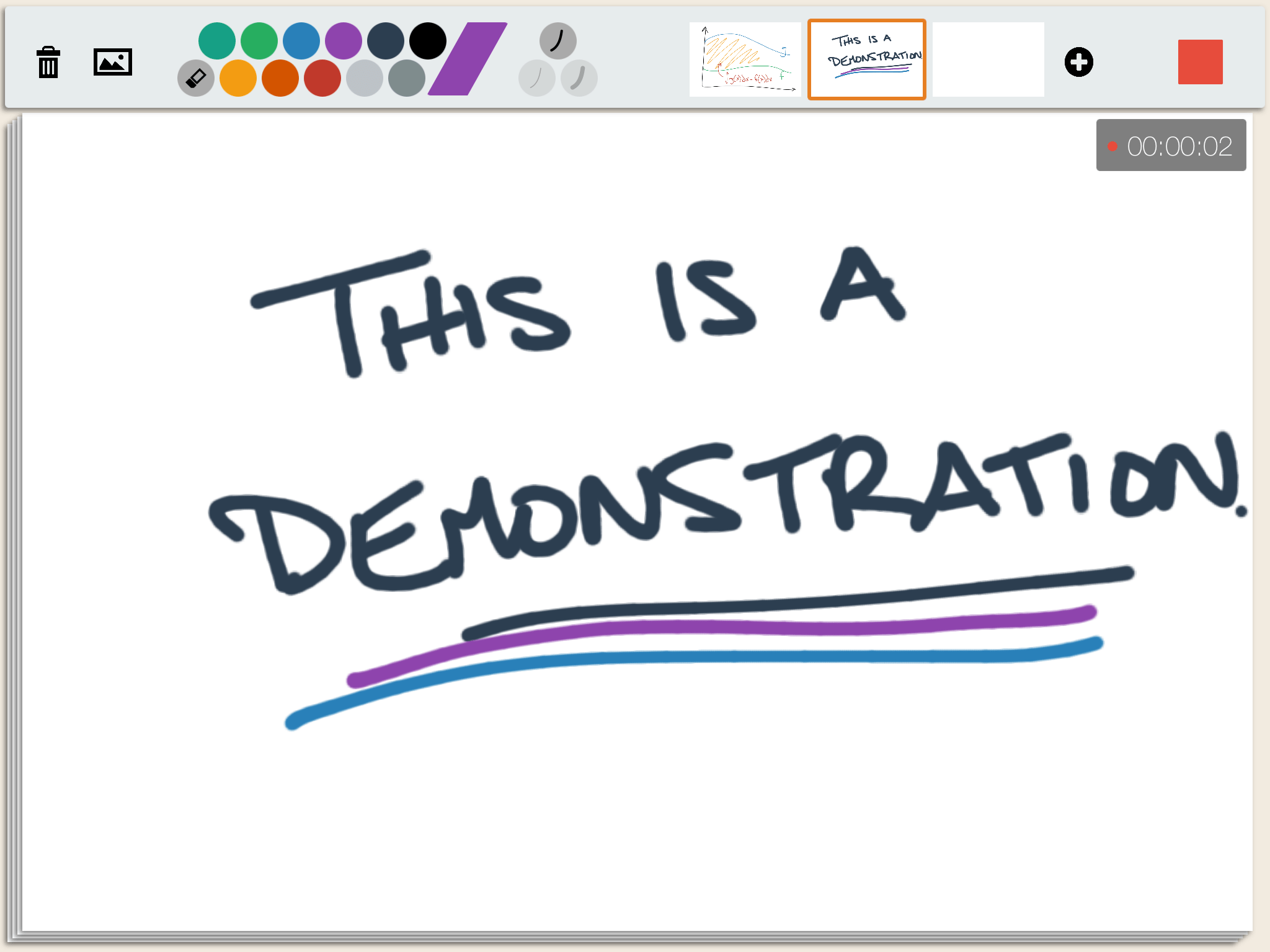Switch to the blank third slide thumbnail
This screenshot has width=1270, height=952.
click(988, 59)
